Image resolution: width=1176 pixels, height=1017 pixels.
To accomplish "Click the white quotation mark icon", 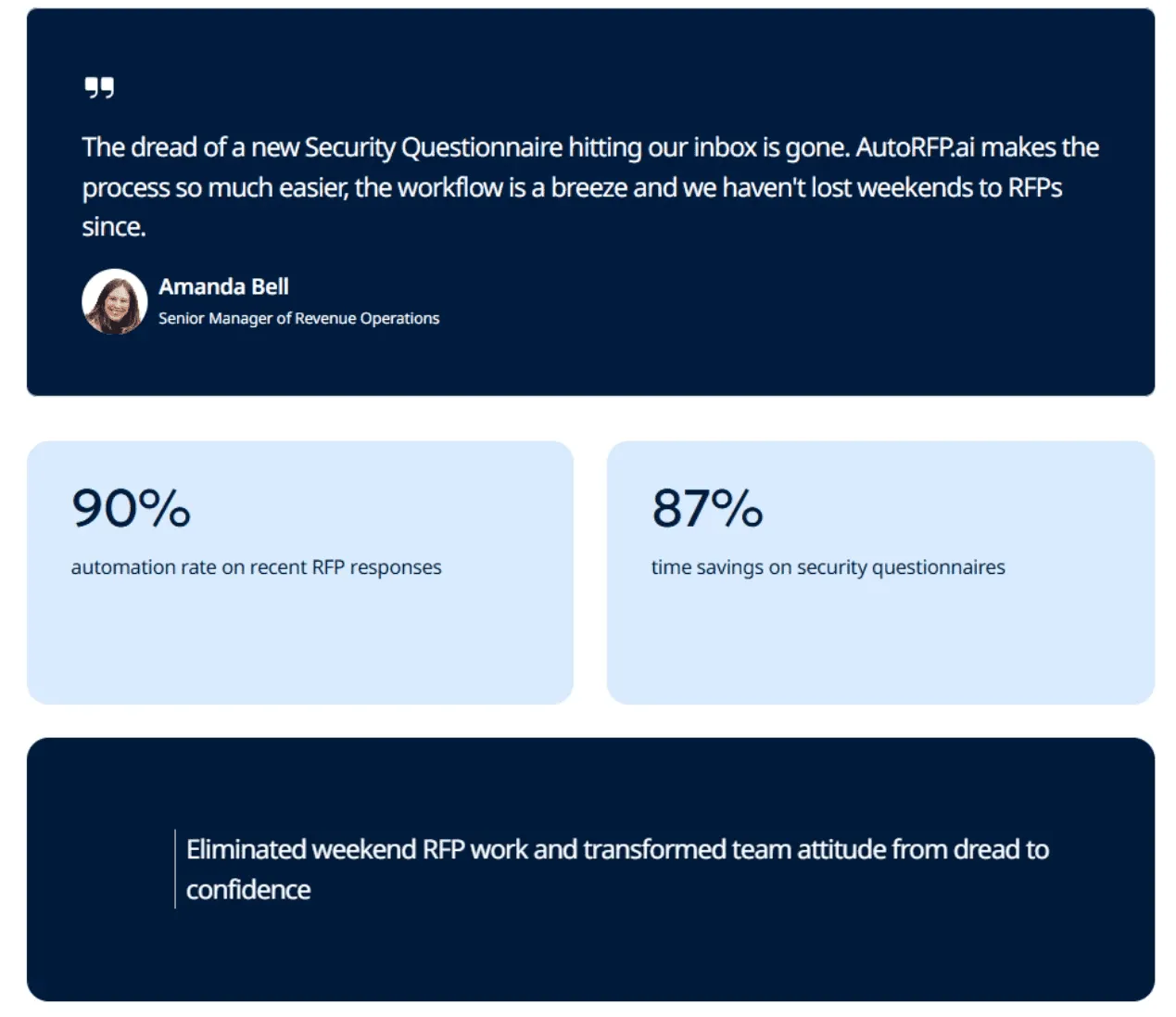I will [99, 88].
